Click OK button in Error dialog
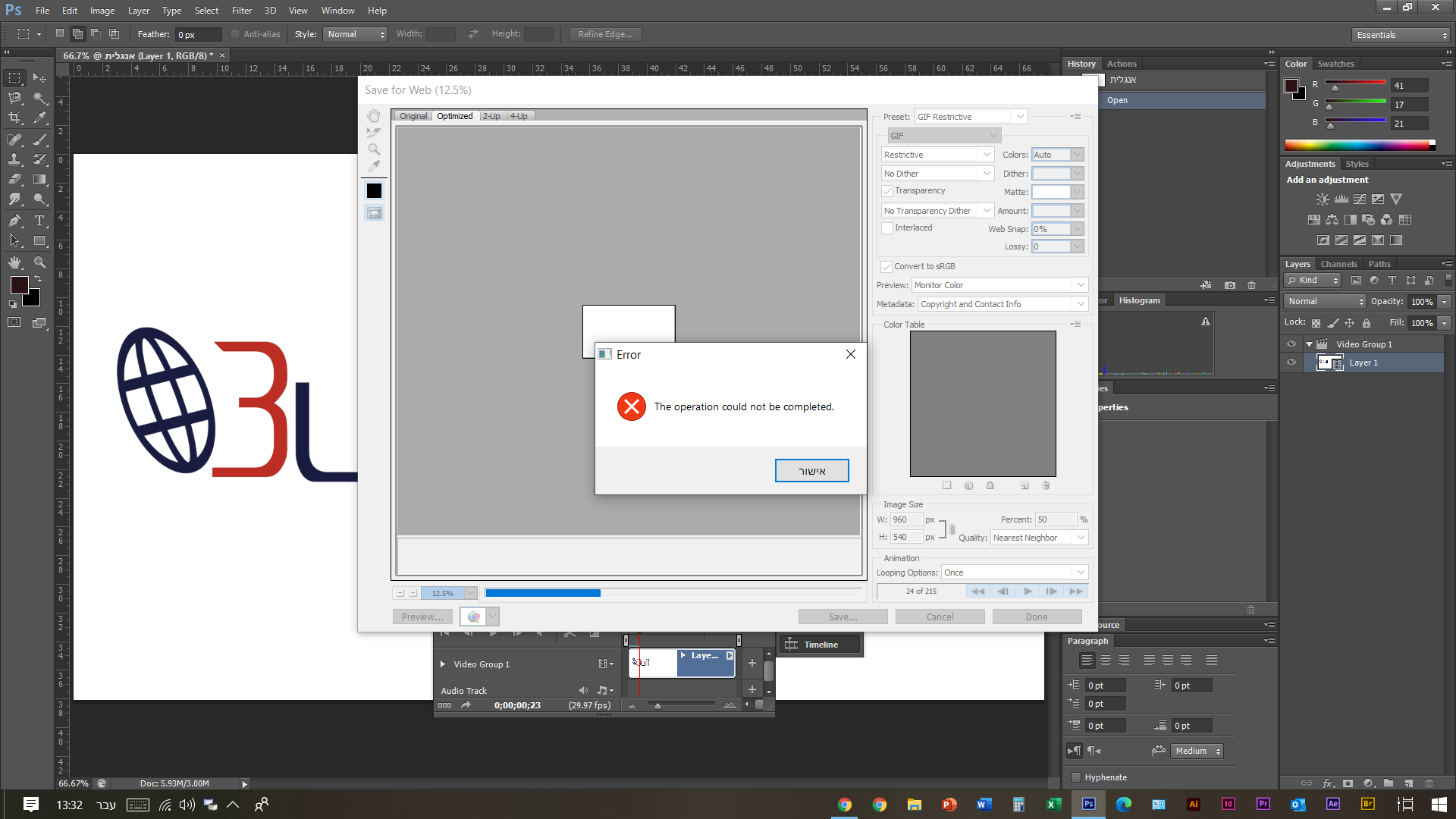 coord(811,471)
